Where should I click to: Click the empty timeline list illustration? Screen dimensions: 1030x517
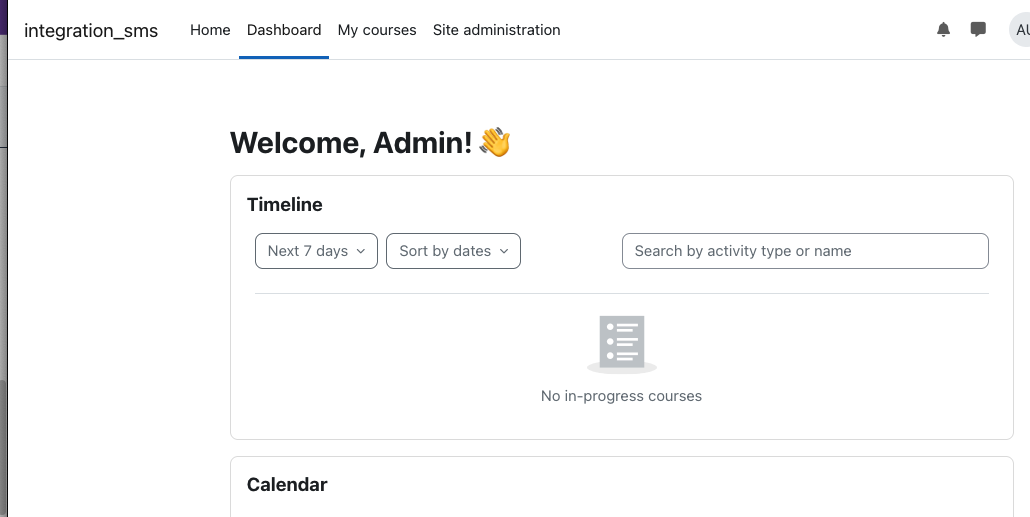click(x=621, y=345)
